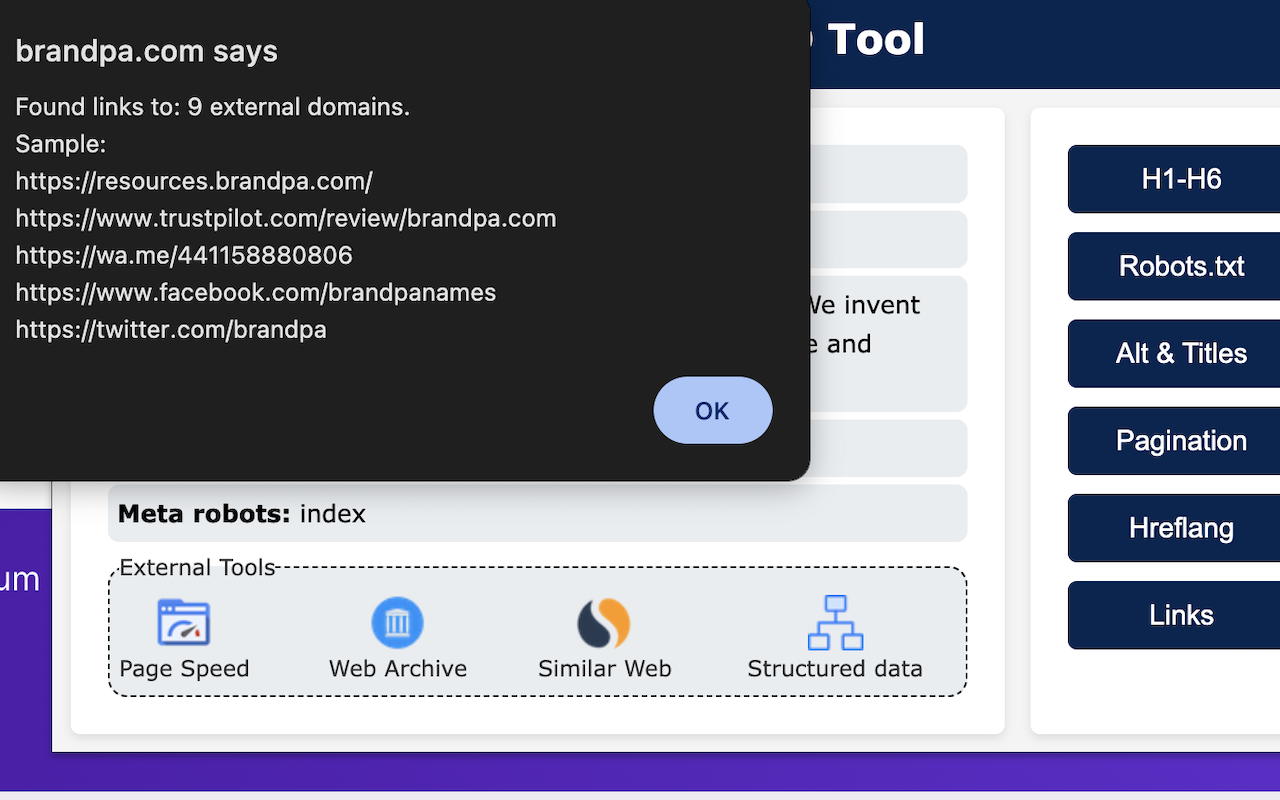This screenshot has height=800, width=1280.
Task: View the Robots.txt report
Action: coord(1182,266)
